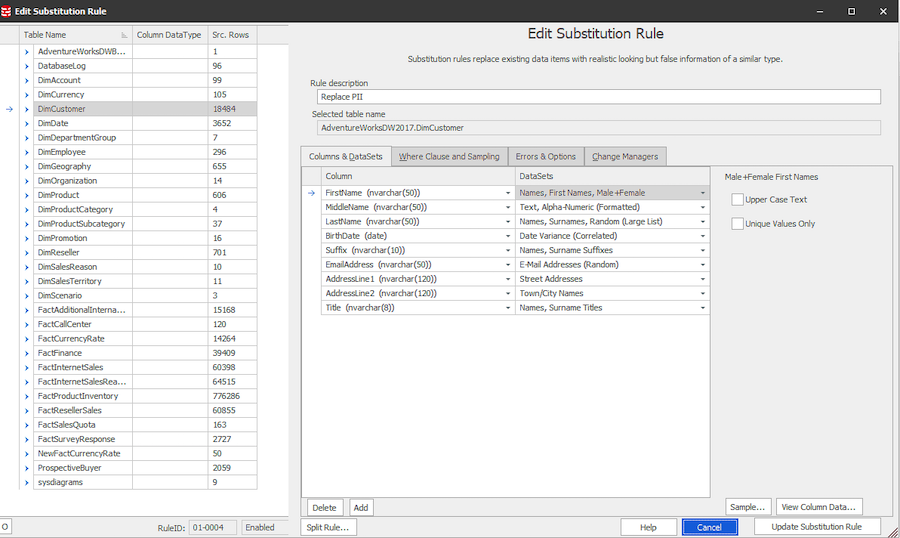This screenshot has width=900, height=538.
Task: Switch to Where Clause and Sampling tab
Action: click(449, 156)
